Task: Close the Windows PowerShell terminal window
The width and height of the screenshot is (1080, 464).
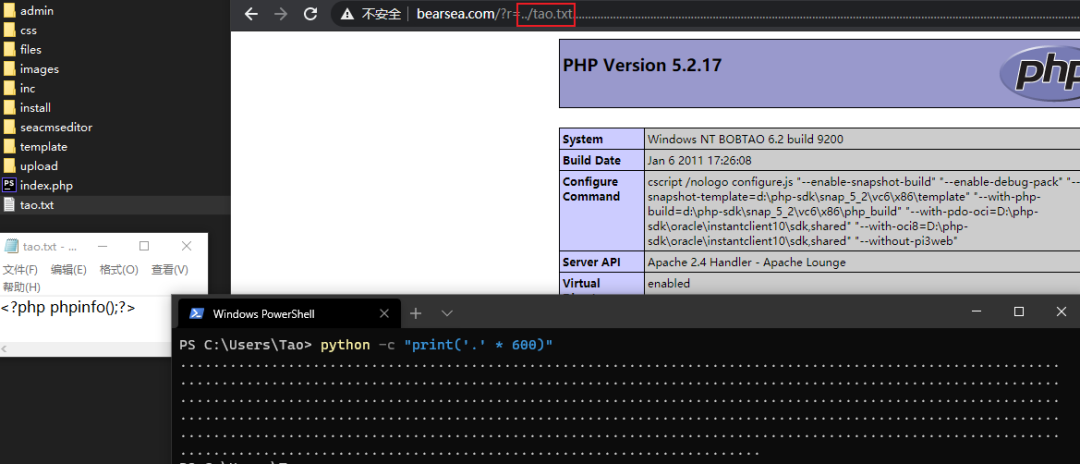Action: (x=1061, y=312)
